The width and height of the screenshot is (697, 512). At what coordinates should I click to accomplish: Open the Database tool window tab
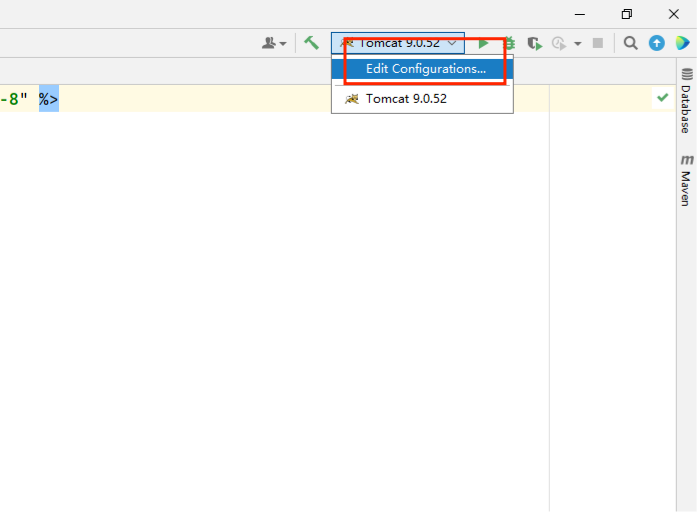[x=686, y=100]
